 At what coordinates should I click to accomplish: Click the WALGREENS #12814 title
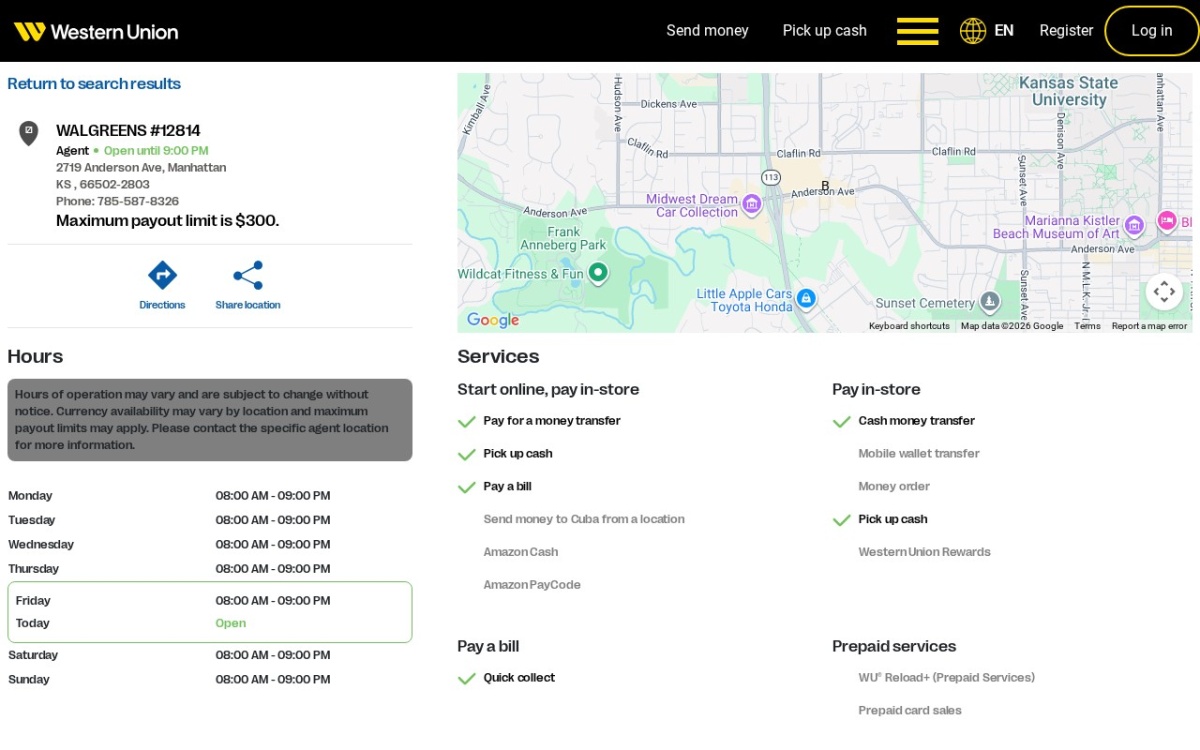(128, 130)
